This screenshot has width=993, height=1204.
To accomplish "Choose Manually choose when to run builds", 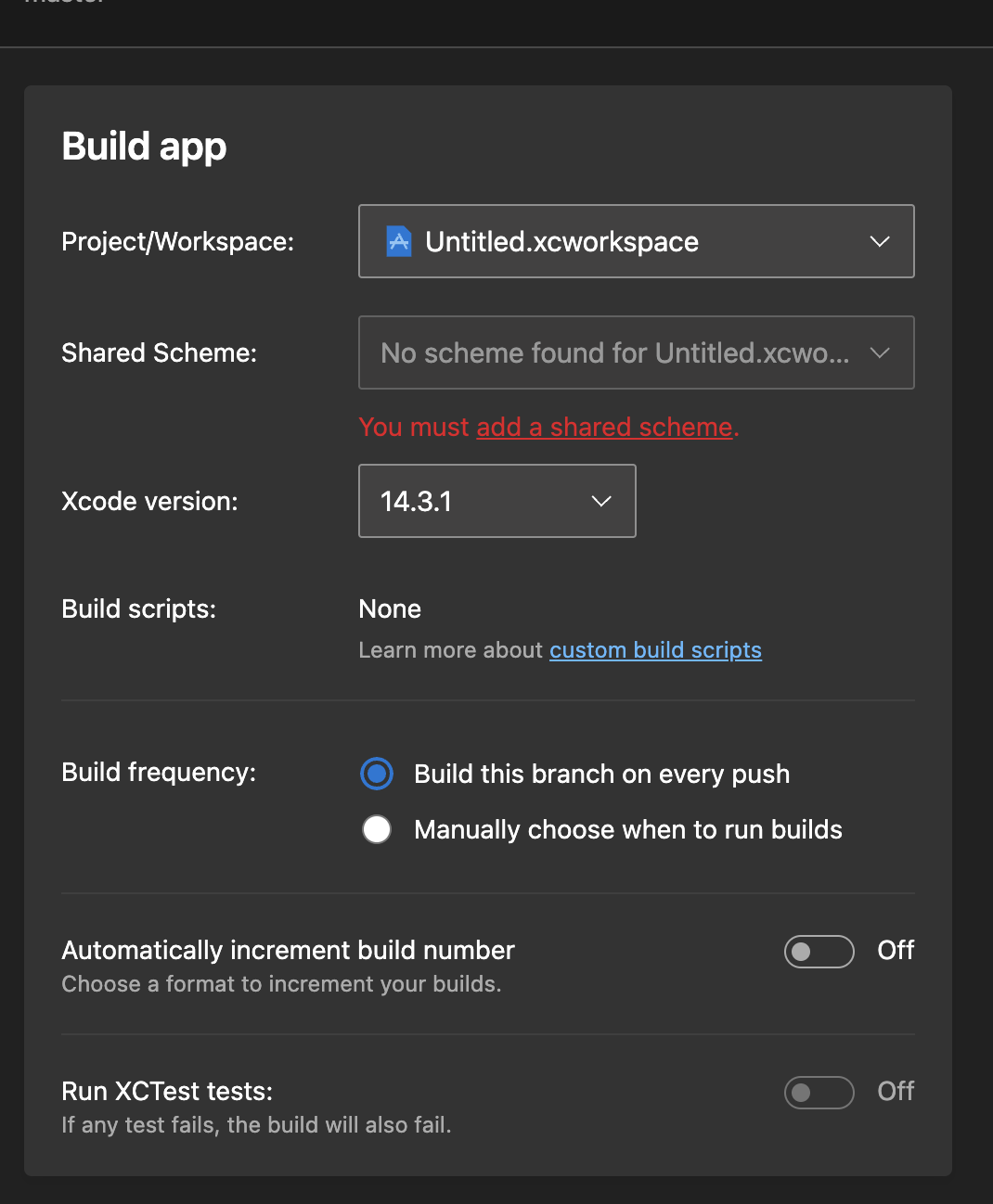I will (377, 829).
